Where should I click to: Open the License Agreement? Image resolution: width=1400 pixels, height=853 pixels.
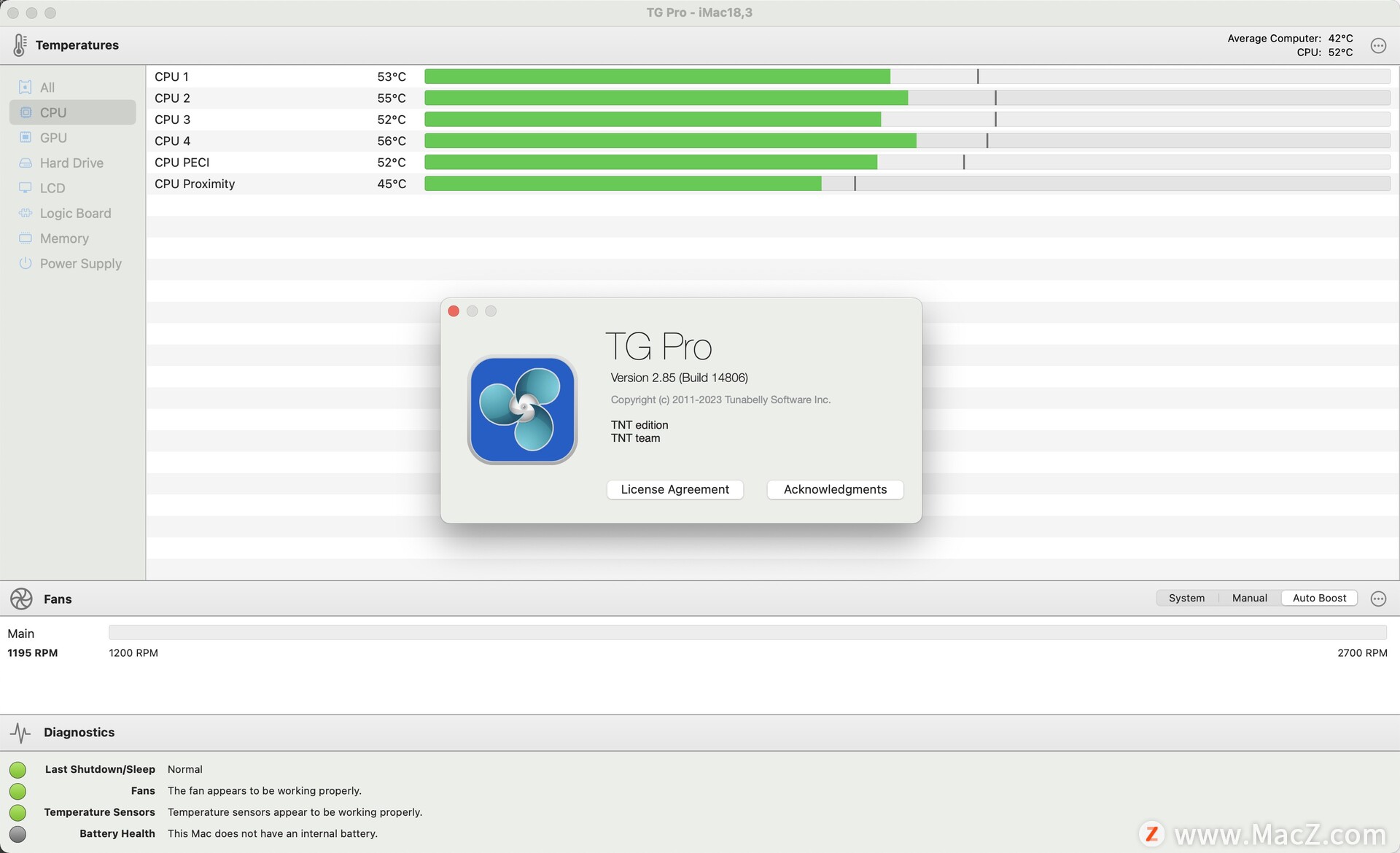pos(674,489)
